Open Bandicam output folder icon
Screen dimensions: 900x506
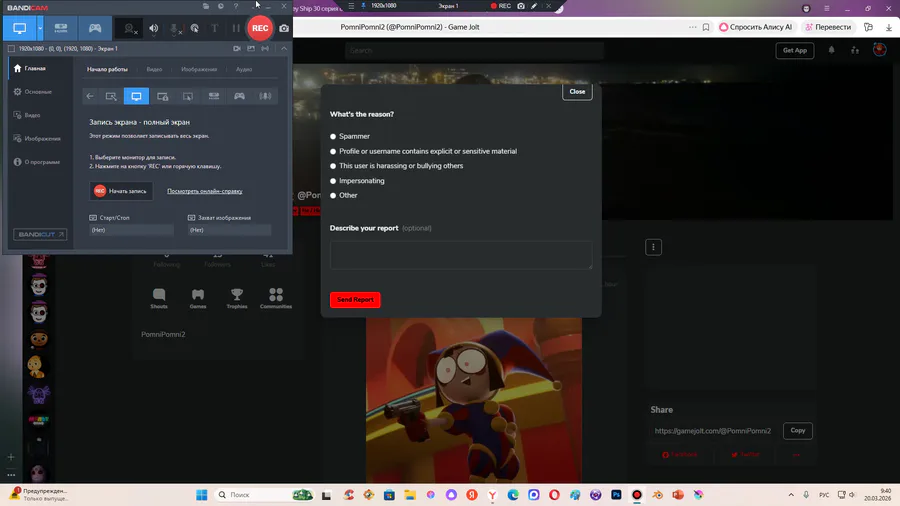(x=206, y=6)
